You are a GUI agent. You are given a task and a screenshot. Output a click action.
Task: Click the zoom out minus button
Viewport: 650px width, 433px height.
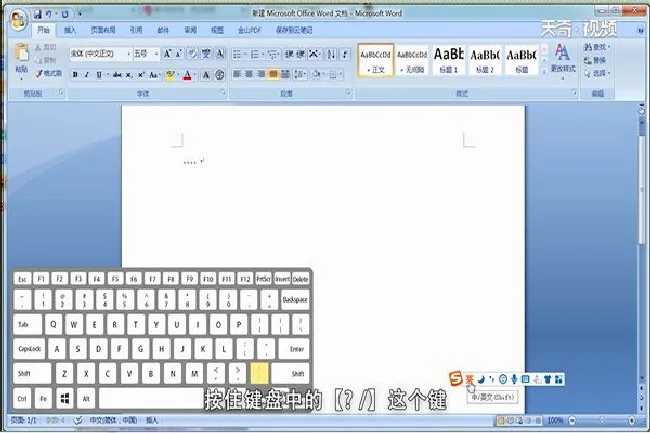[572, 421]
